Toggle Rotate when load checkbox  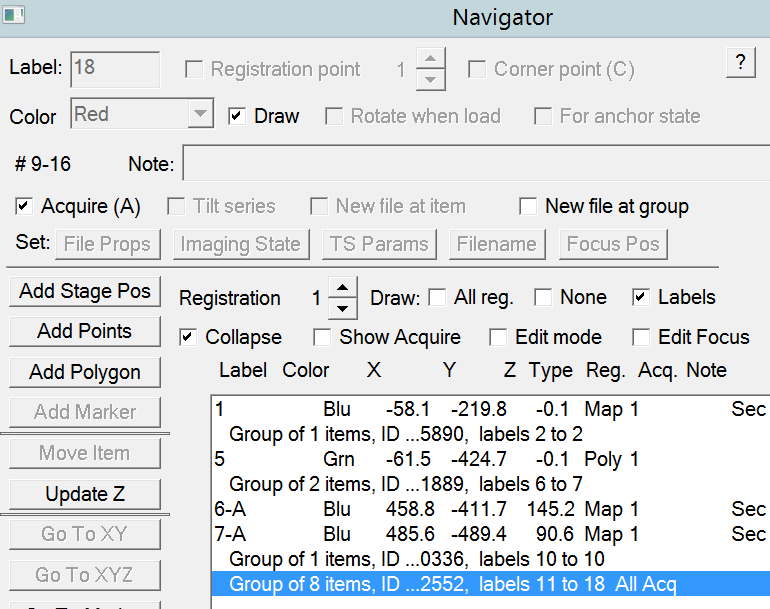point(334,116)
